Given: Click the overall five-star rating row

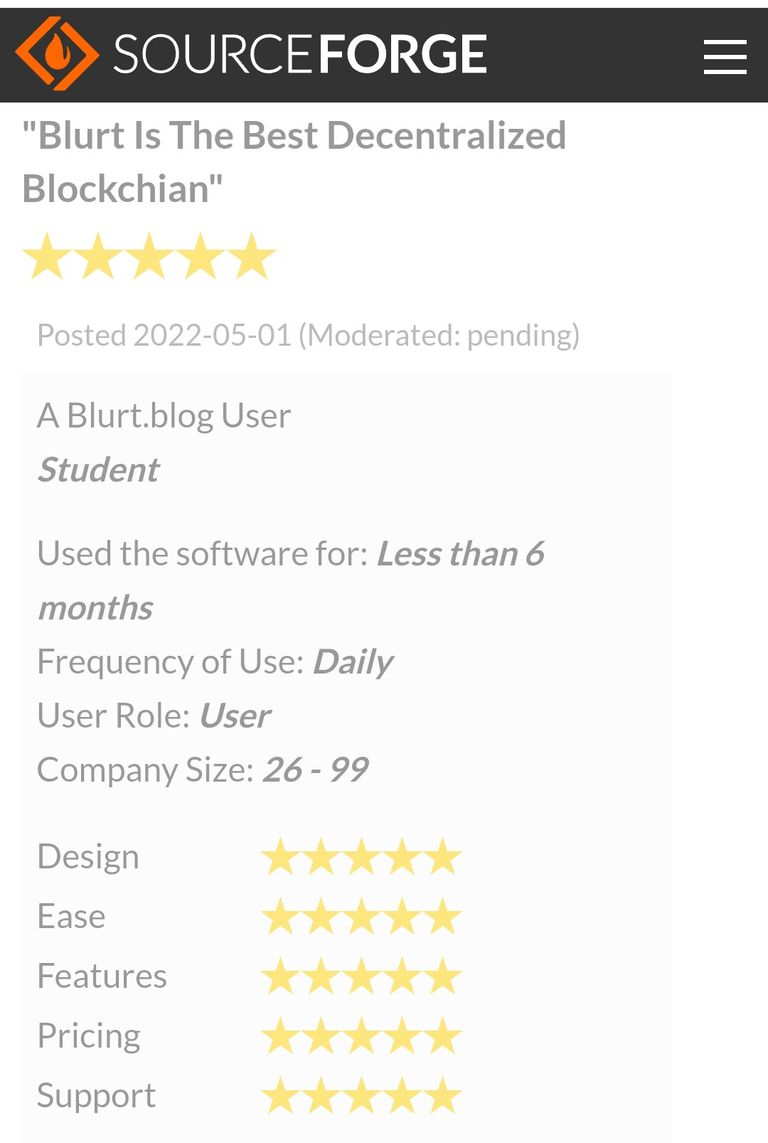Looking at the screenshot, I should tap(149, 257).
